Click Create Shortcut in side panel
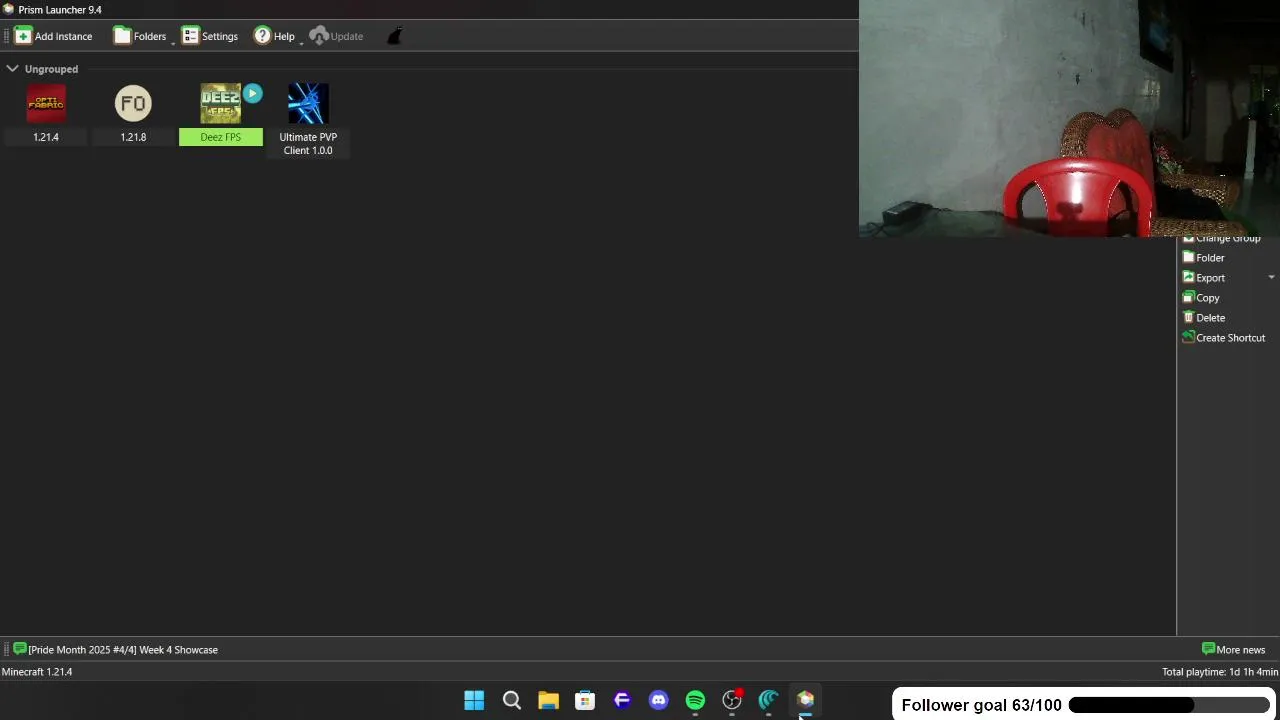This screenshot has height=720, width=1280. (1224, 338)
